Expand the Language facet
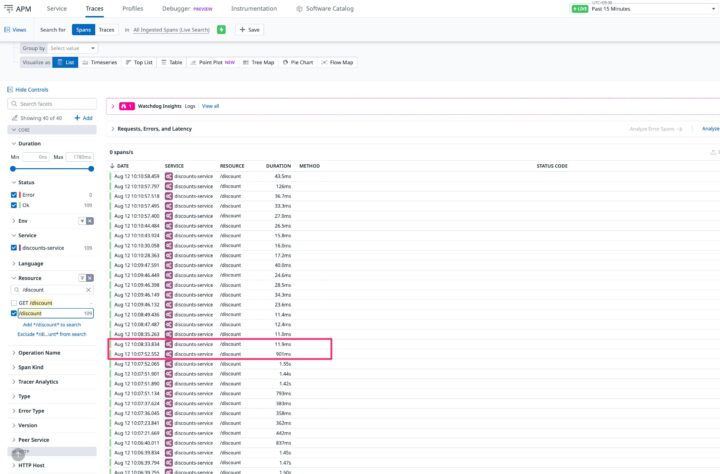This screenshot has height=474, width=720. point(27,264)
